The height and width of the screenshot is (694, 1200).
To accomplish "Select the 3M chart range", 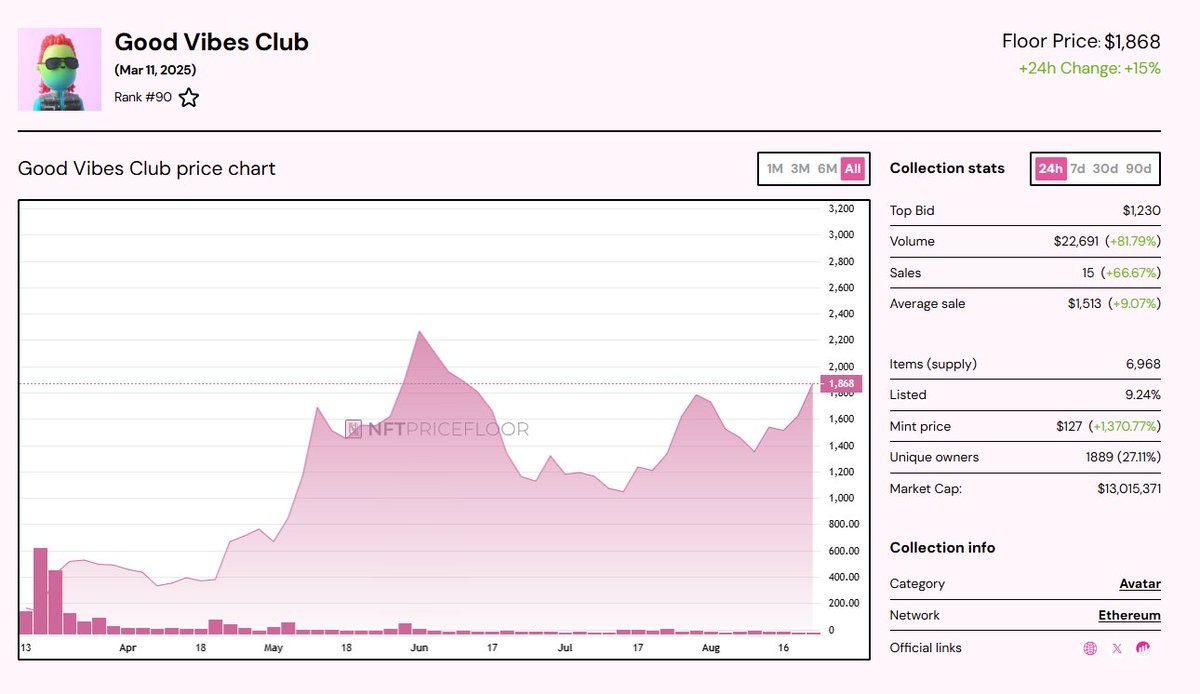I will pyautogui.click(x=800, y=169).
